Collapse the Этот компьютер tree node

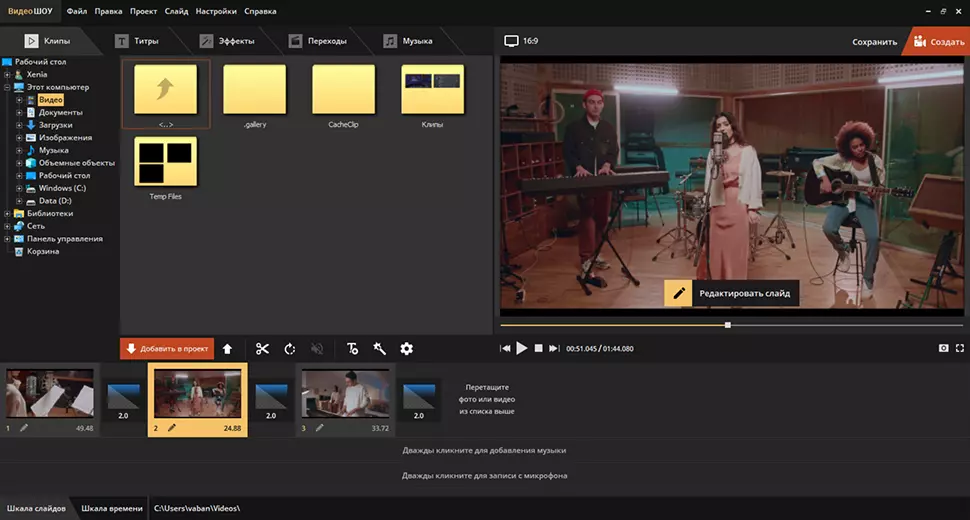click(7, 88)
